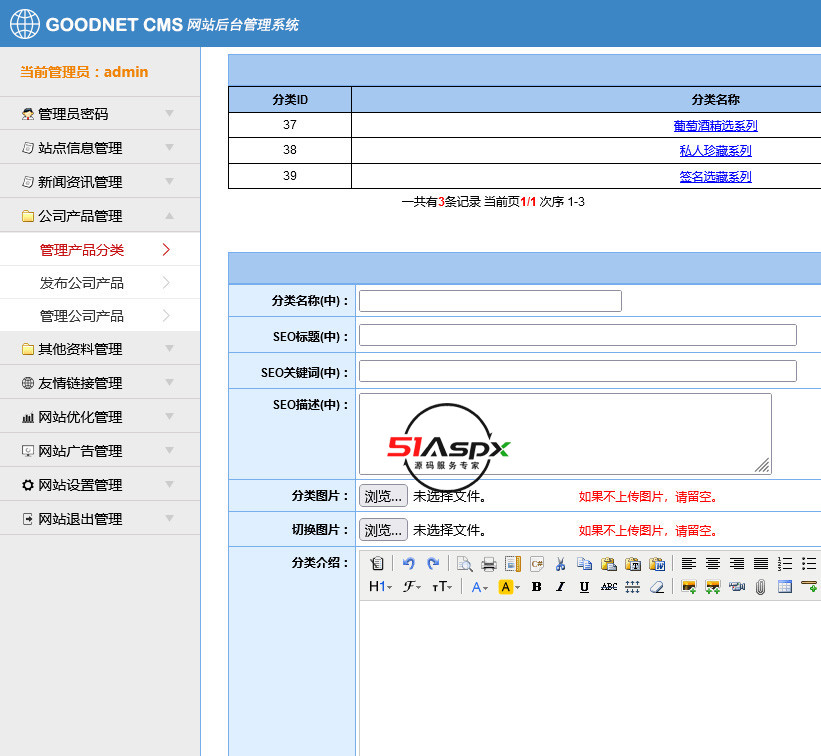The width and height of the screenshot is (821, 756).
Task: Click 浏览 button for 分类图片
Action: click(x=383, y=496)
